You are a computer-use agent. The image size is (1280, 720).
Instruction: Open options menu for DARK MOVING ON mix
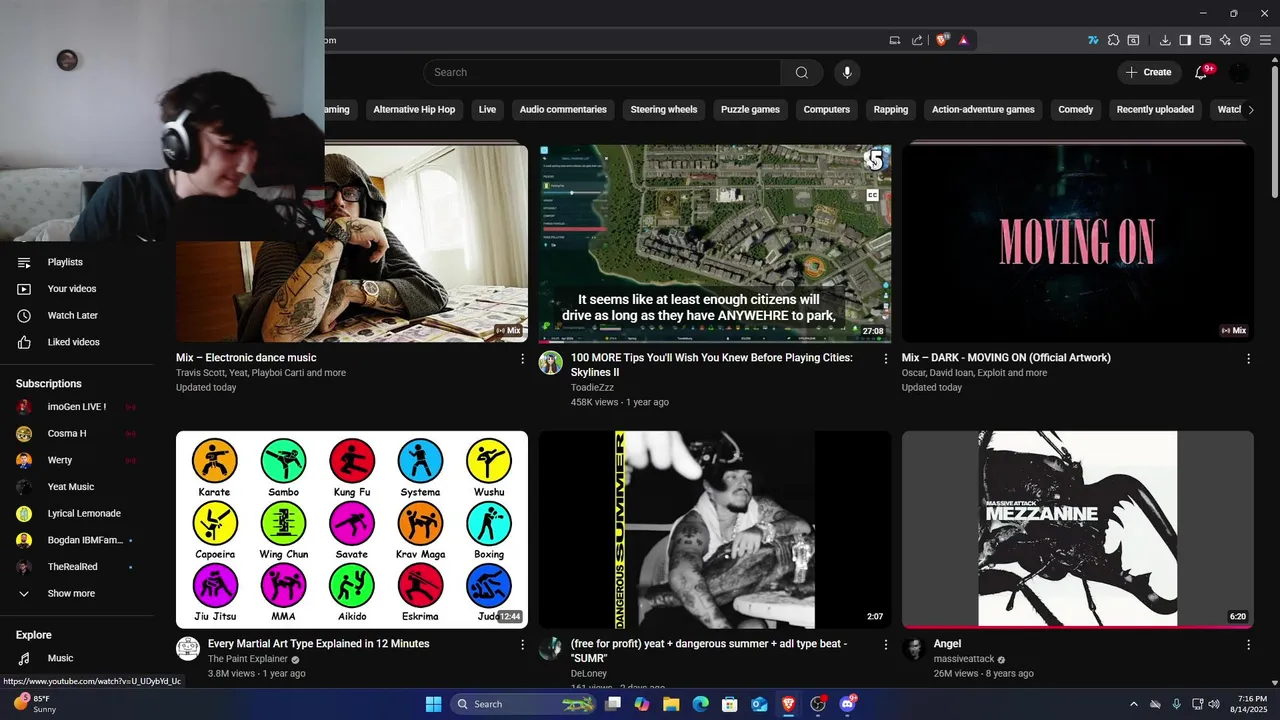coord(1248,358)
